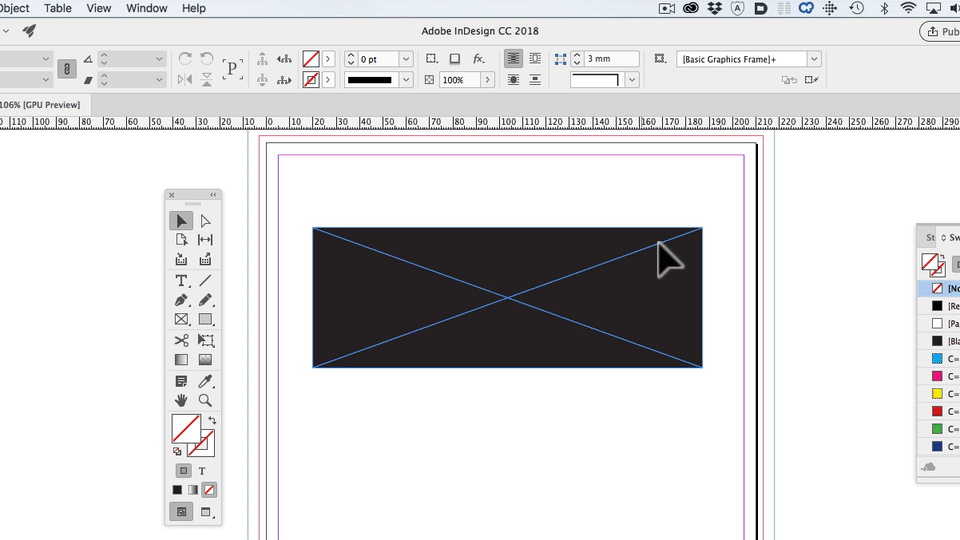Viewport: 960px width, 540px height.
Task: Apply solid color from toolbox
Action: click(x=177, y=490)
